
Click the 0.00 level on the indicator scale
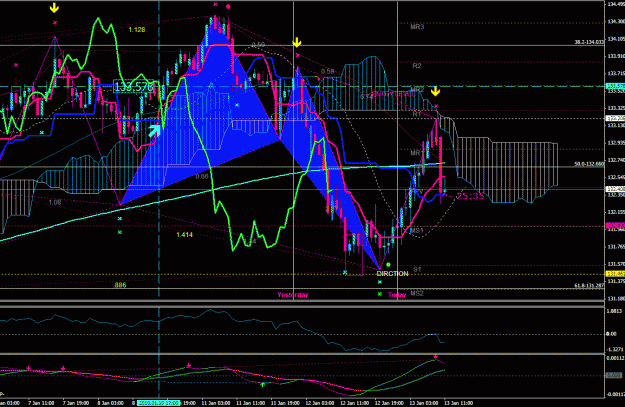[x=611, y=334]
